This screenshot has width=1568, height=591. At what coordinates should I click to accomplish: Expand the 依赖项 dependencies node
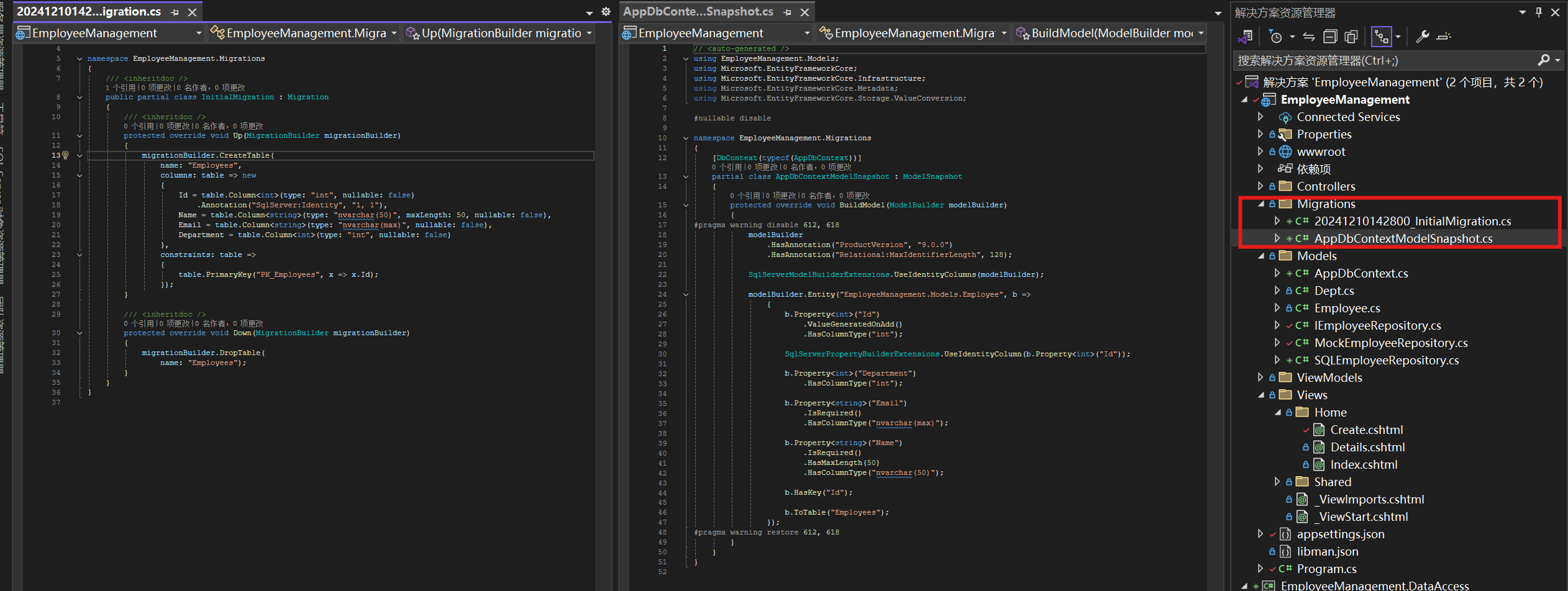point(1260,169)
